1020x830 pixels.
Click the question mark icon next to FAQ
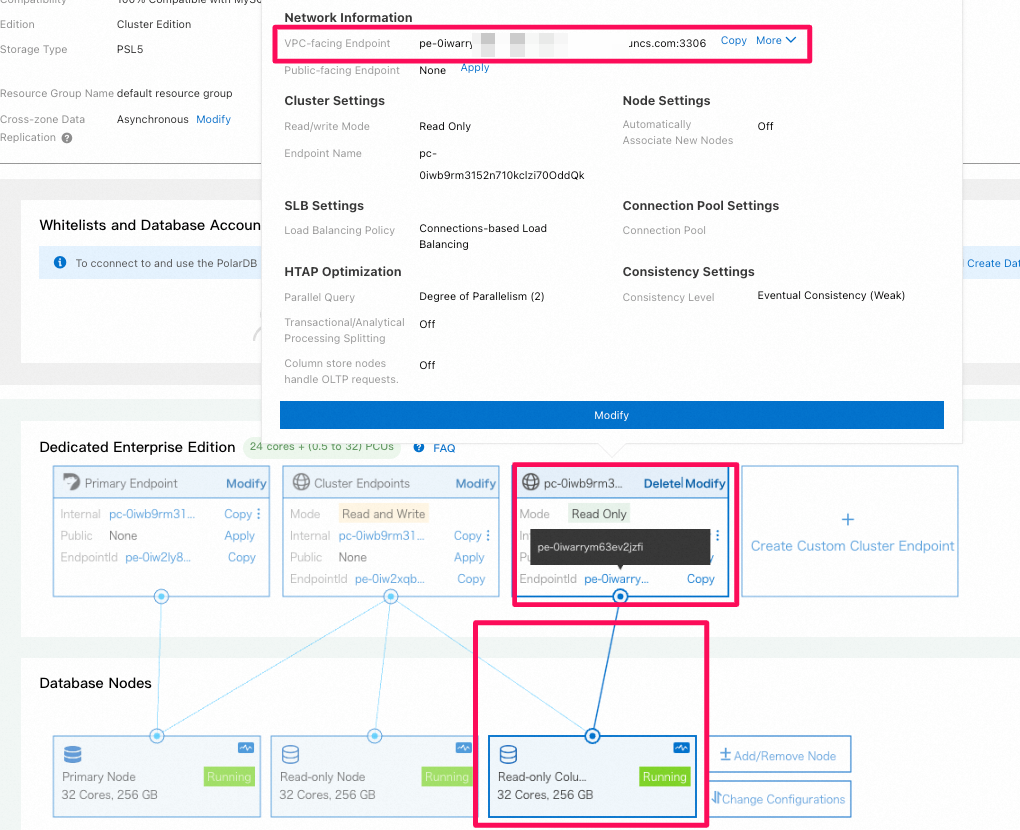(419, 448)
